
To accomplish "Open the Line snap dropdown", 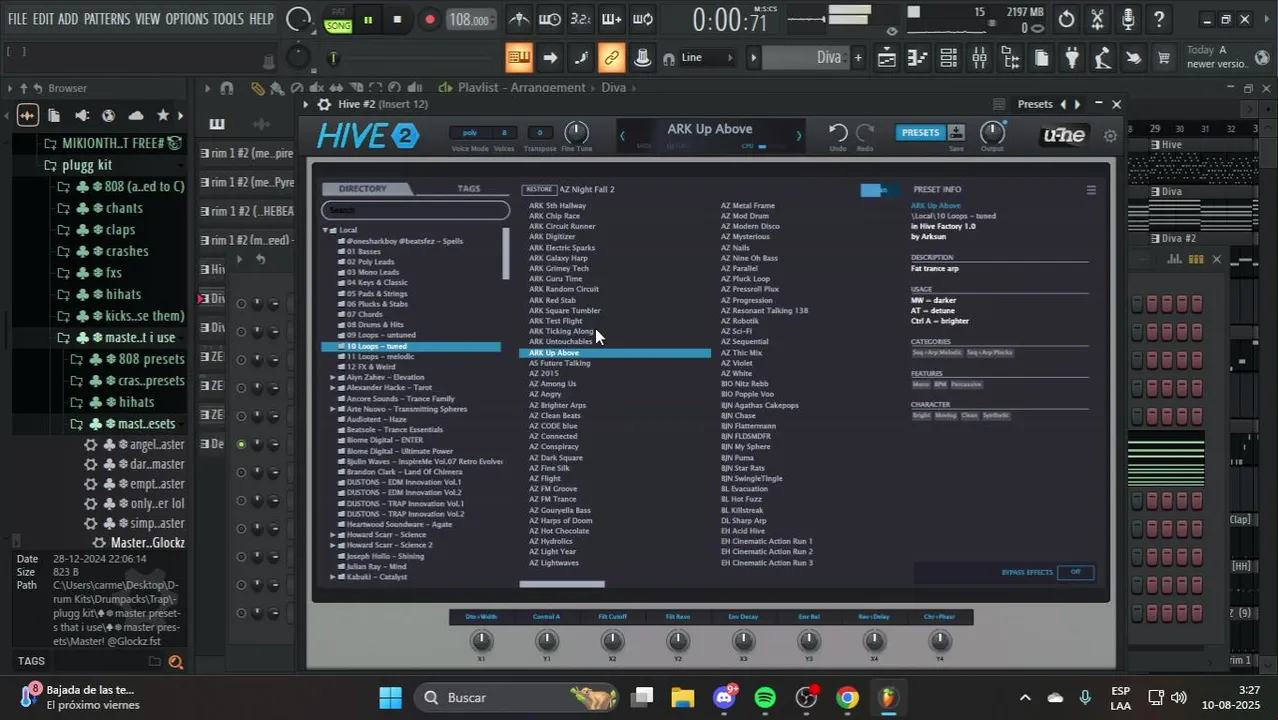I will [x=707, y=58].
